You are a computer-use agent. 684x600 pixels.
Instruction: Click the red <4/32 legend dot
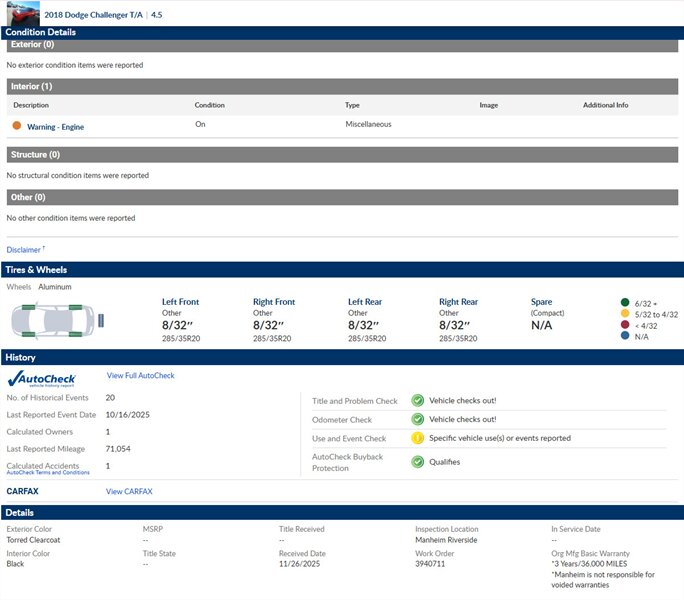625,325
